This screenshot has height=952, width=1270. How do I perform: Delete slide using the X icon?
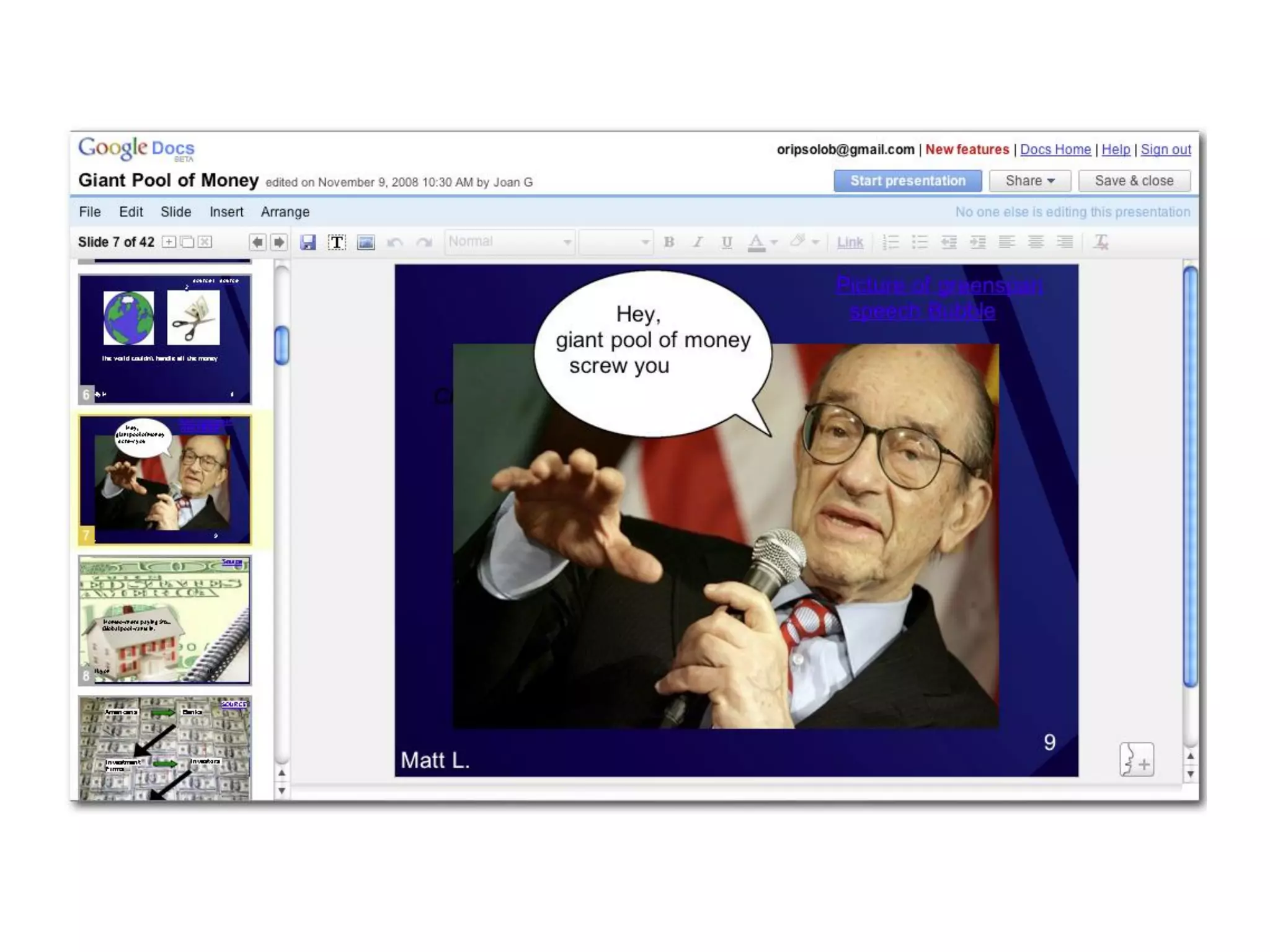205,242
